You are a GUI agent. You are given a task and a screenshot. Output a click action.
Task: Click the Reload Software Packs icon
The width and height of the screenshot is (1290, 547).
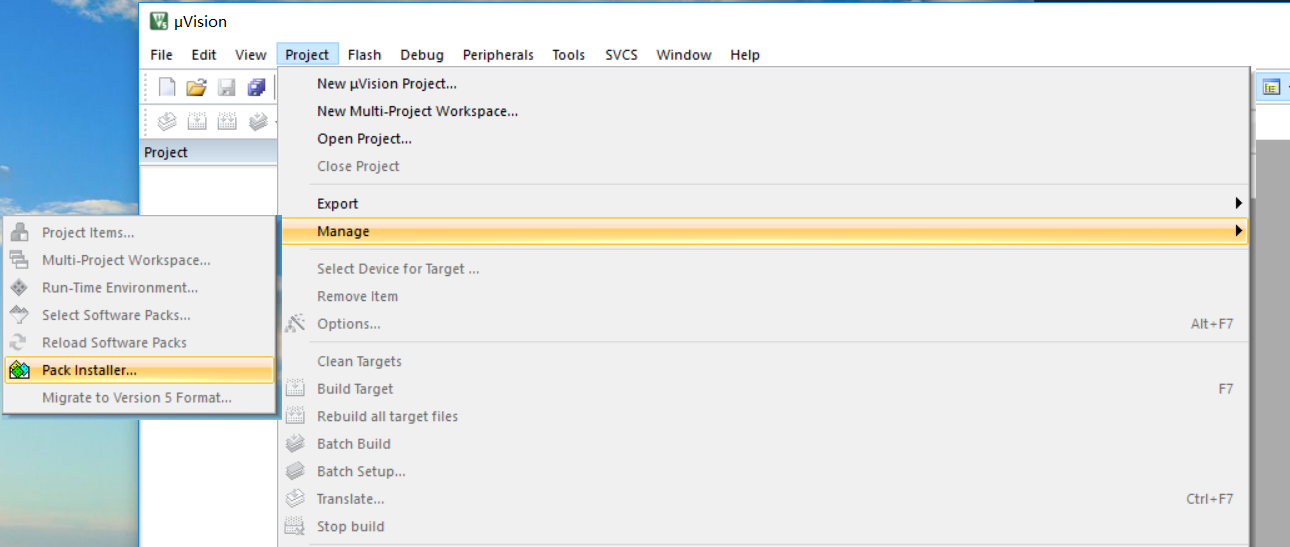[20, 343]
